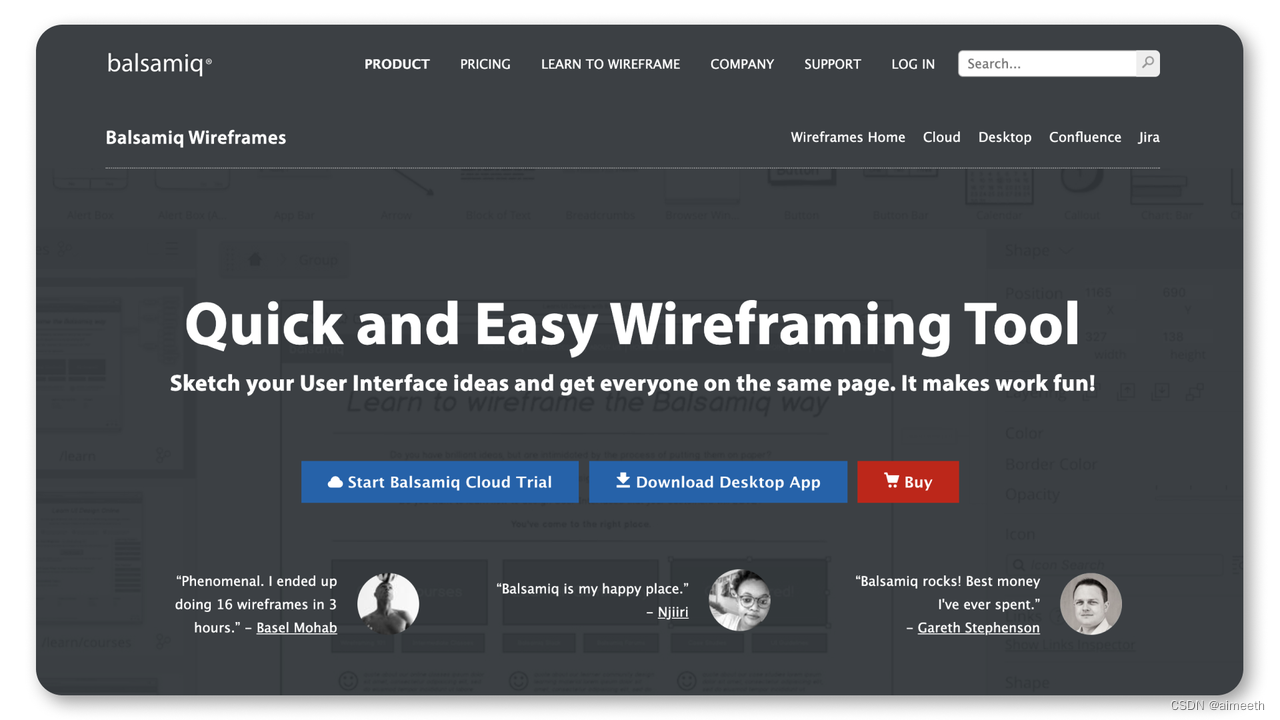Screen dimensions: 1280x720
Task: Click Start Balsamiq Cloud Trial button
Action: point(440,482)
